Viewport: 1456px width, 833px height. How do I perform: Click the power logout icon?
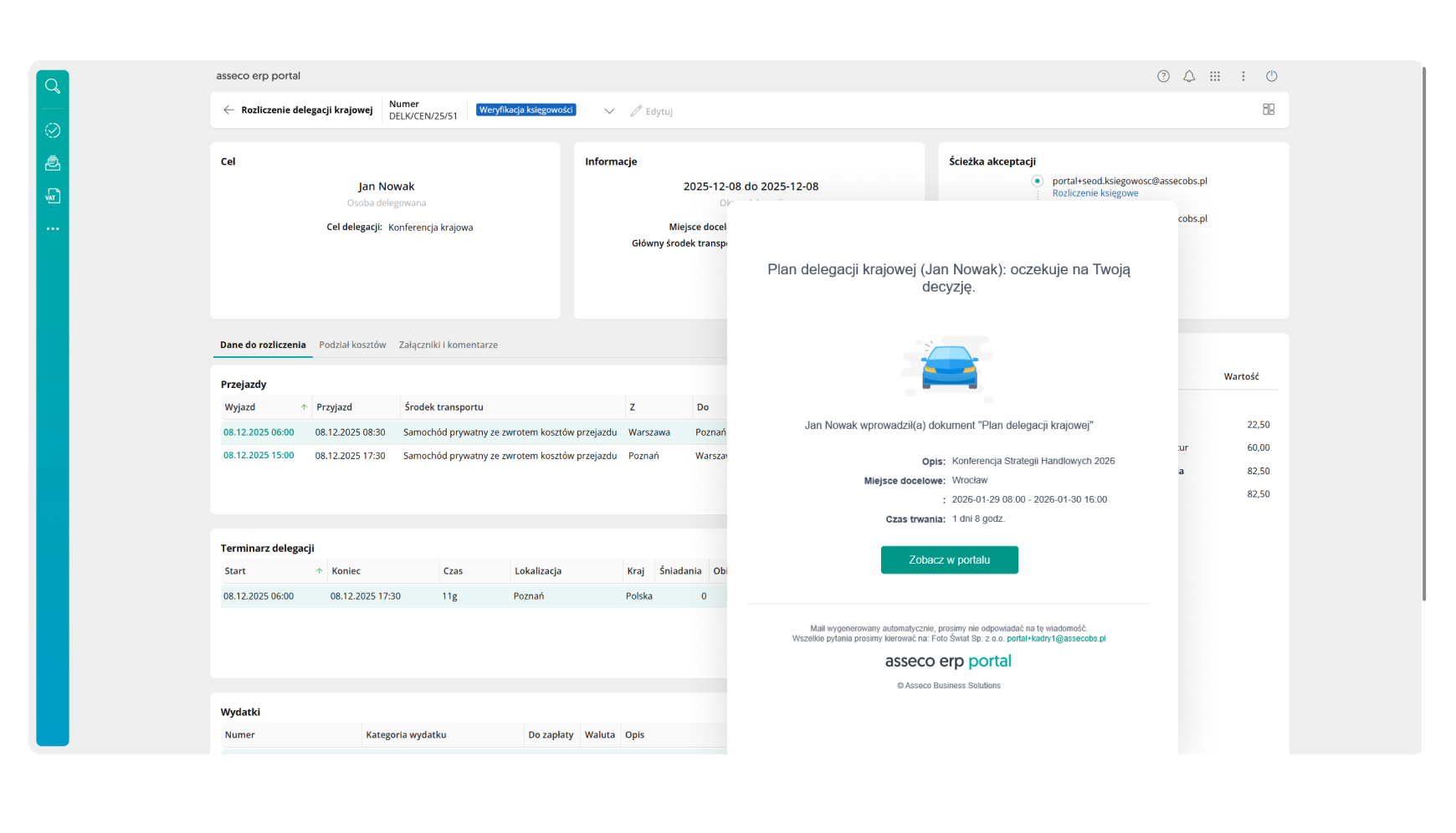pyautogui.click(x=1271, y=76)
